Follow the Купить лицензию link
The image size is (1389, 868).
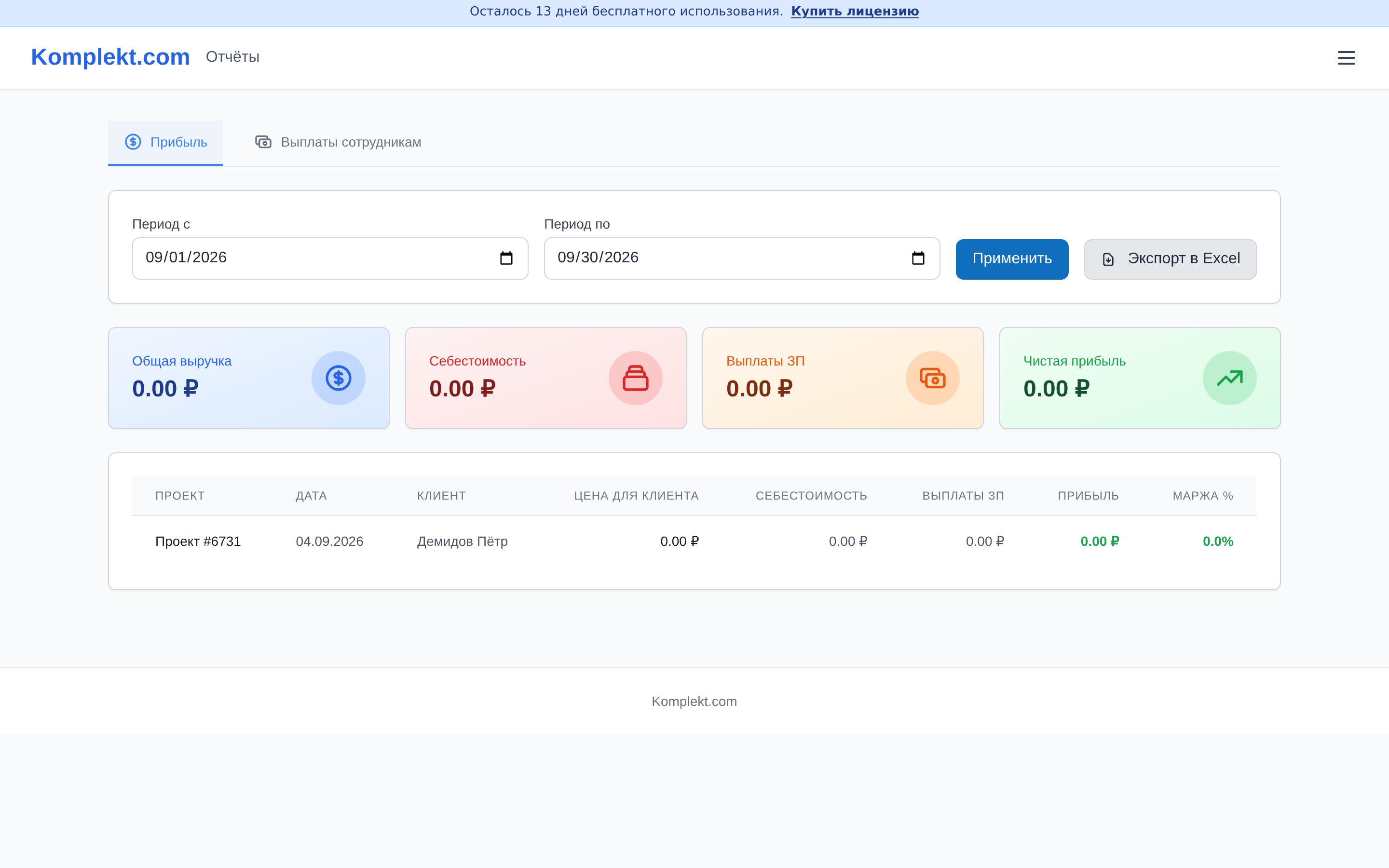coord(855,12)
